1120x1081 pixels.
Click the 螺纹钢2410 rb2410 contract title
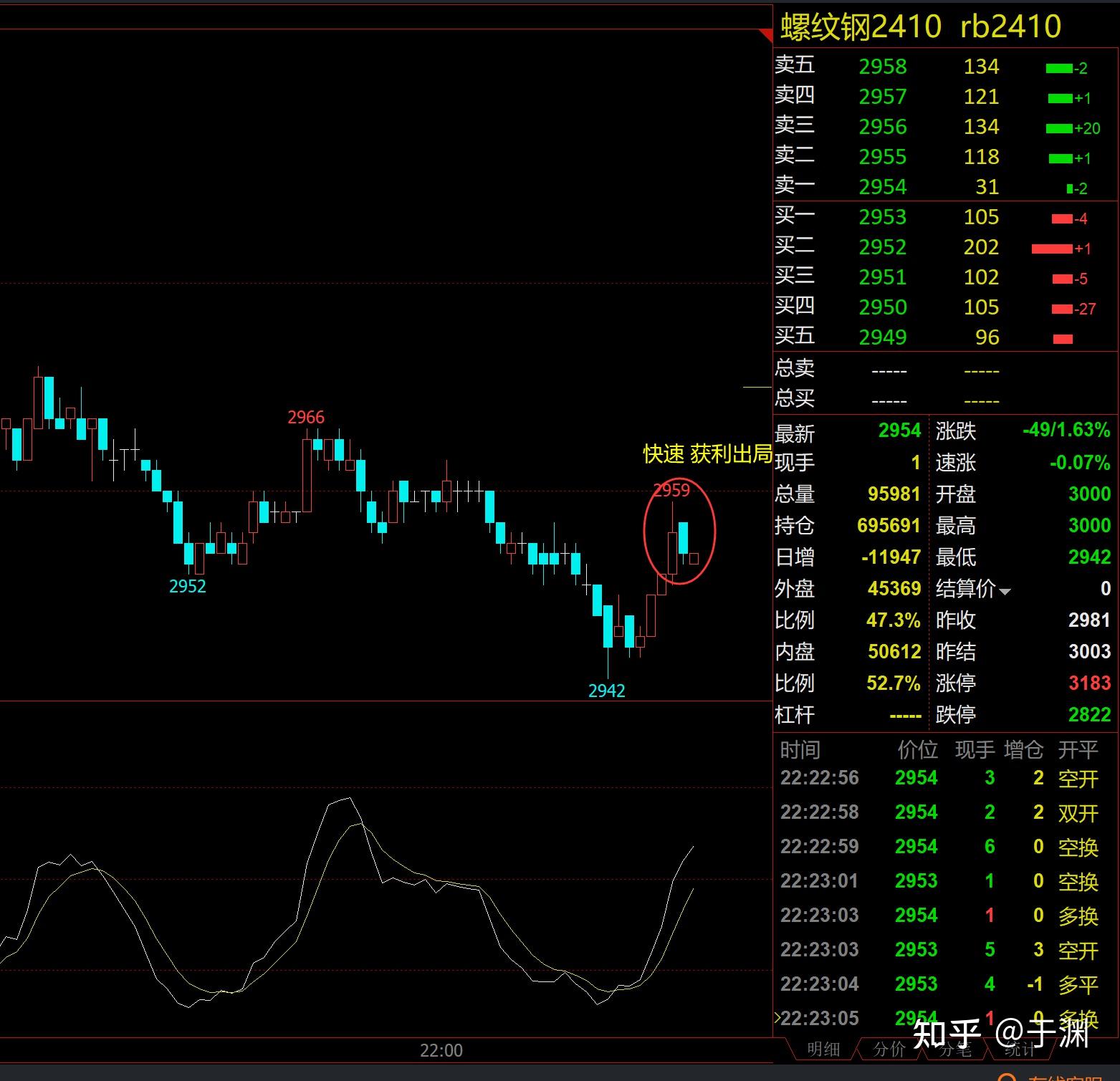point(921,27)
